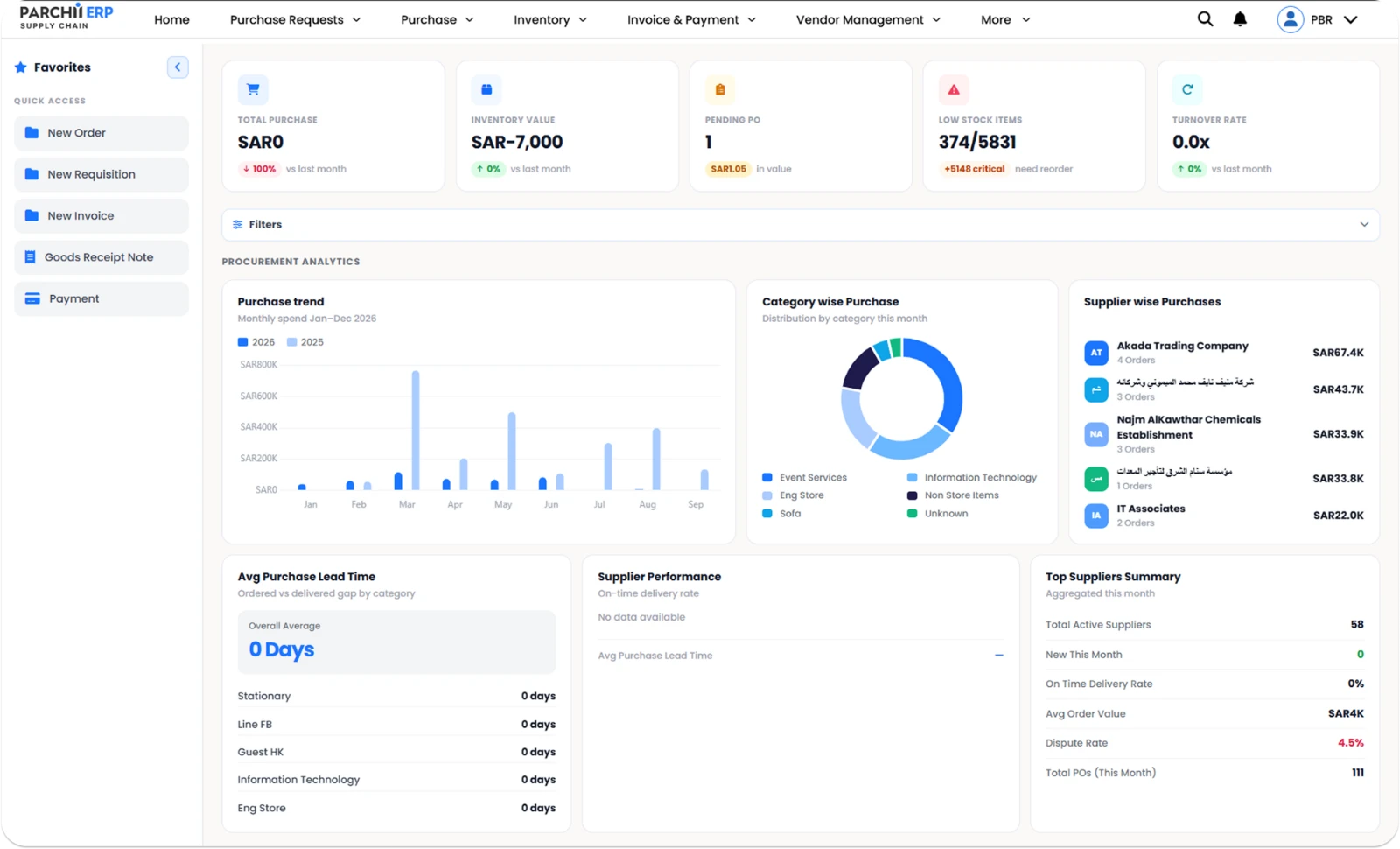This screenshot has height=849, width=1400.
Task: Select the IT Associates supplier row
Action: click(1224, 516)
